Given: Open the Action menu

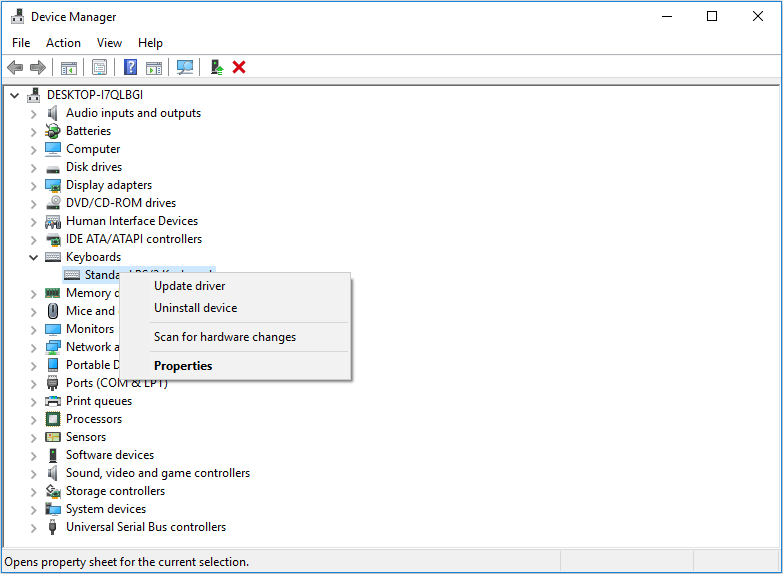Looking at the screenshot, I should pyautogui.click(x=63, y=43).
